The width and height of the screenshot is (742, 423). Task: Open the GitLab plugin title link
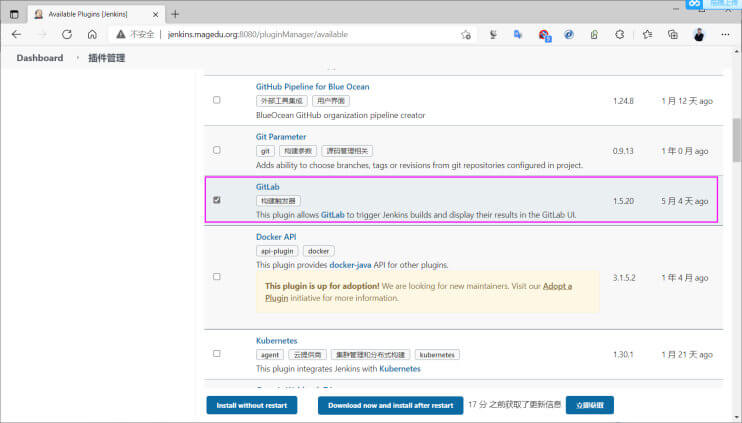click(x=267, y=187)
